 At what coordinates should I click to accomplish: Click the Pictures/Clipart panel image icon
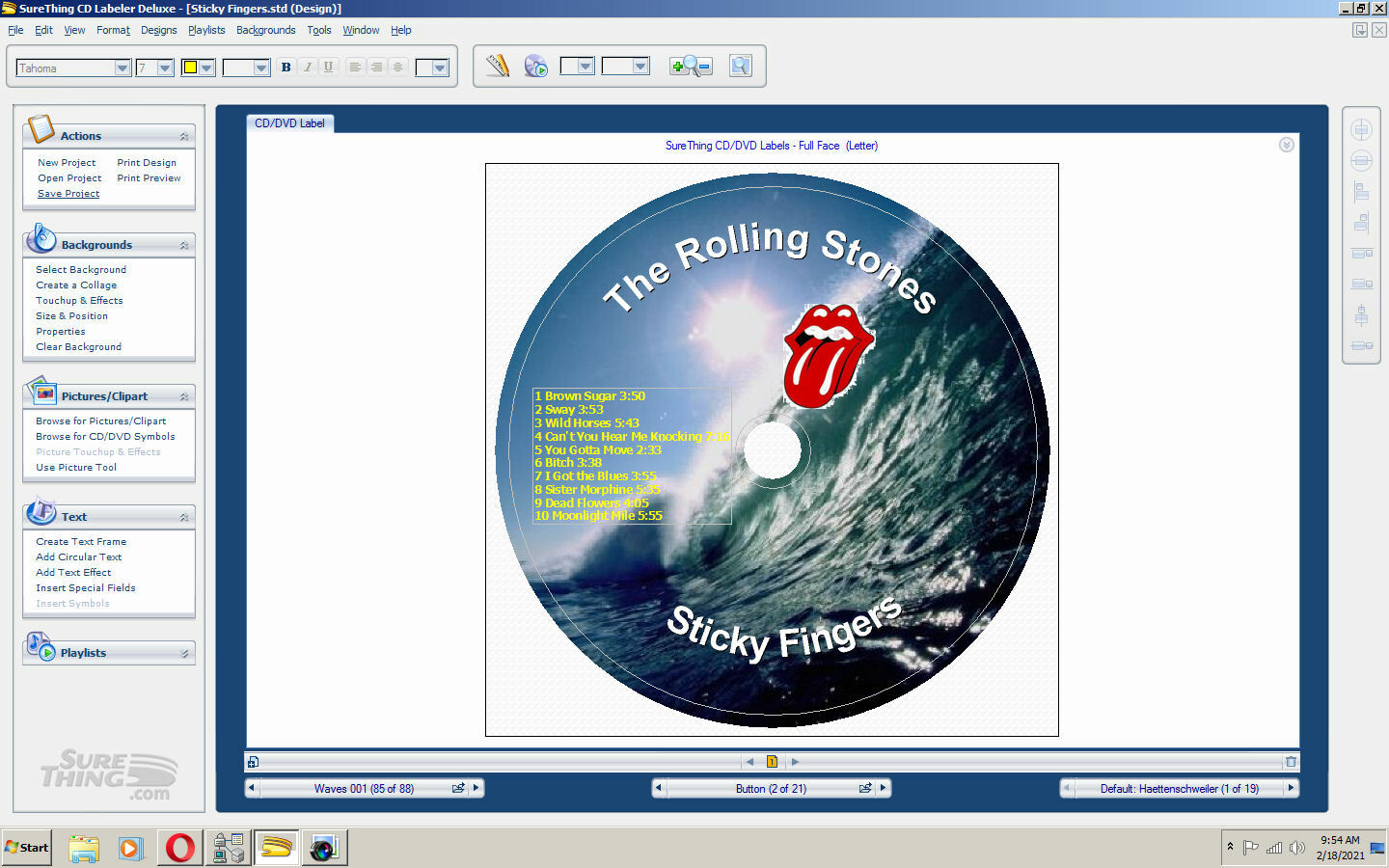(41, 391)
